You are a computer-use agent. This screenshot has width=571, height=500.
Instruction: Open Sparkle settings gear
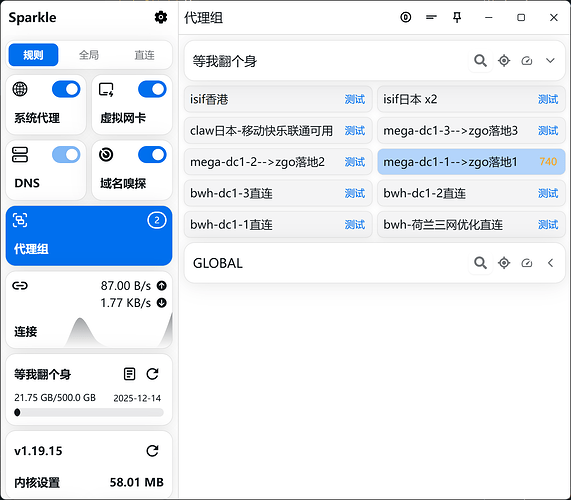pyautogui.click(x=161, y=17)
